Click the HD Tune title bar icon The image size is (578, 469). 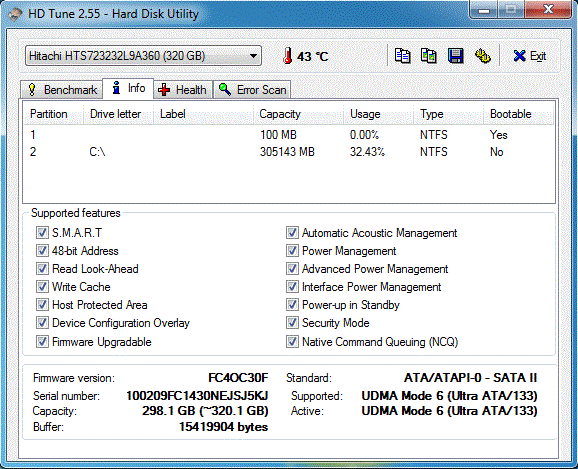point(15,14)
